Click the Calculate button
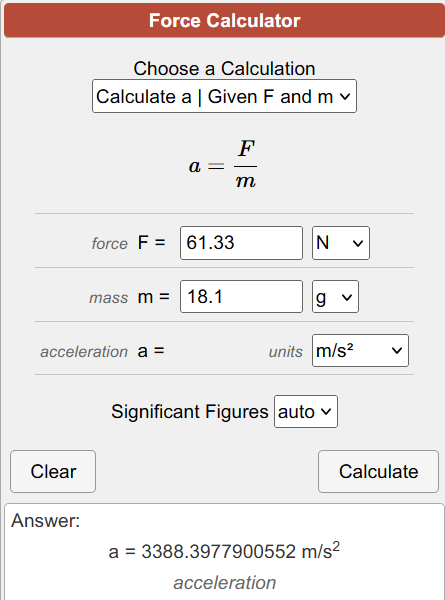The image size is (445, 600). [x=378, y=471]
